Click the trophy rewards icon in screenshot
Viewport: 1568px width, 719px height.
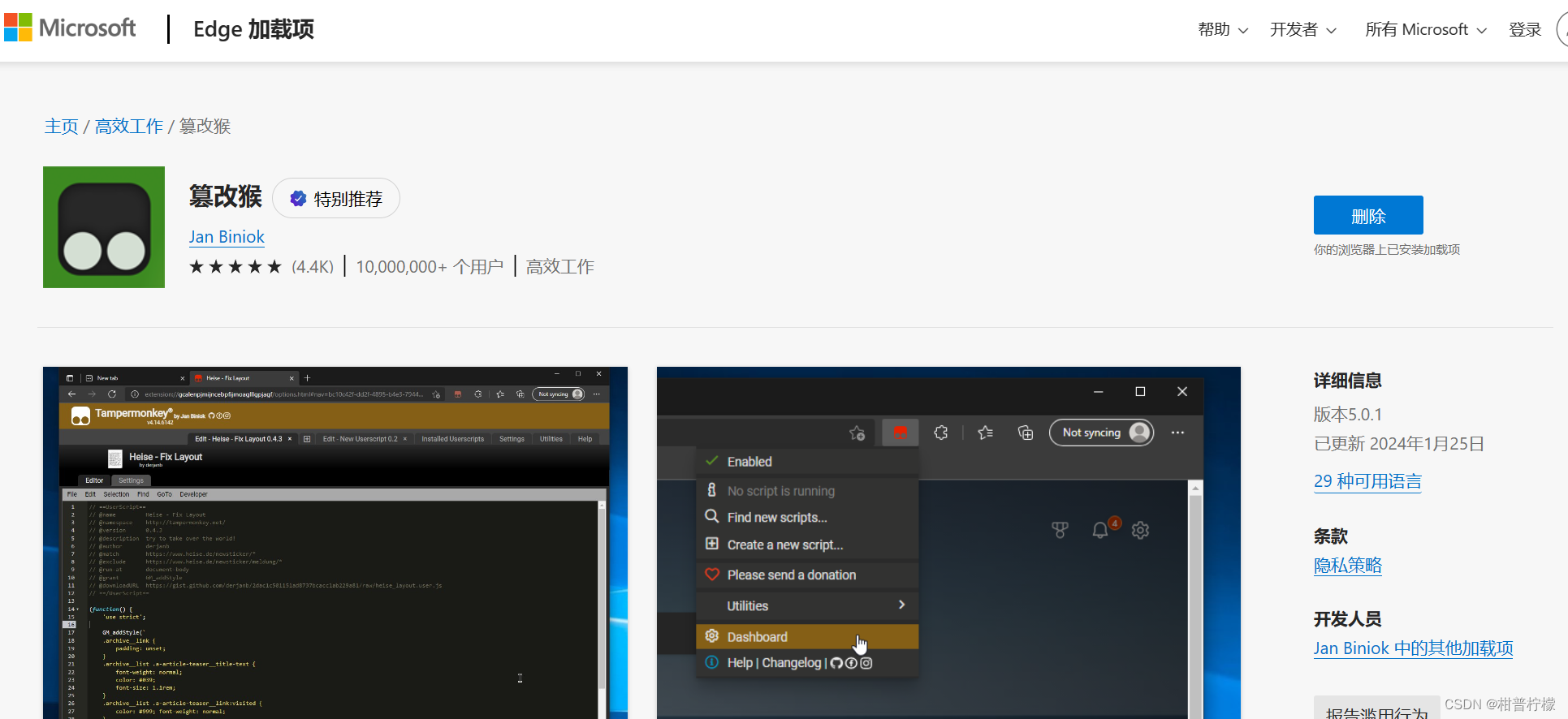pyautogui.click(x=1060, y=530)
